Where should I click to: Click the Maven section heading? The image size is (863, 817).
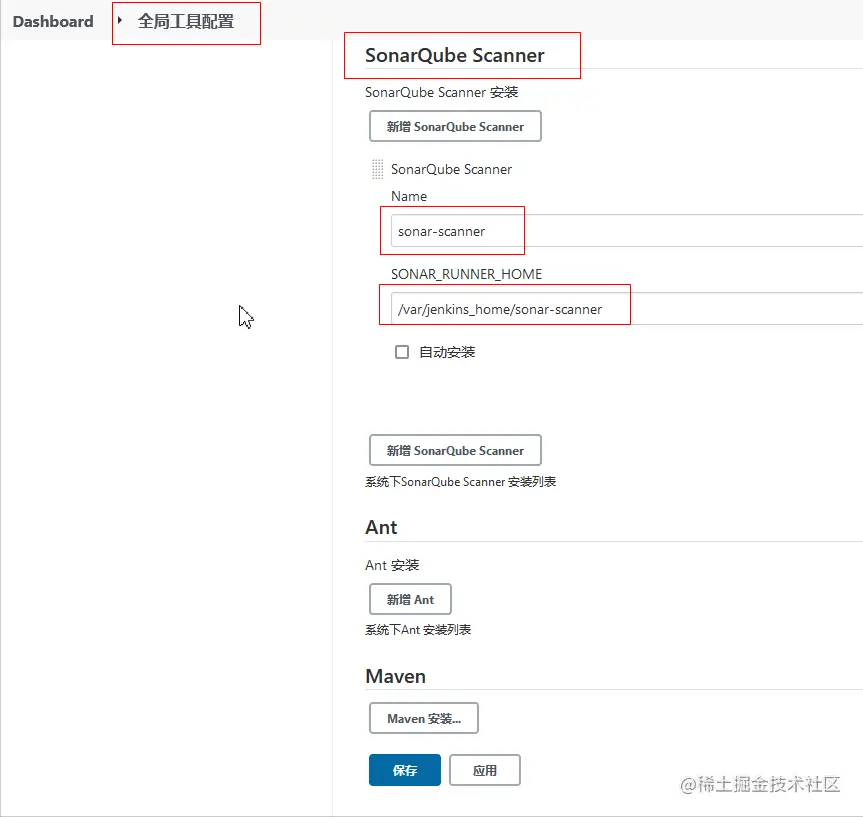[395, 676]
